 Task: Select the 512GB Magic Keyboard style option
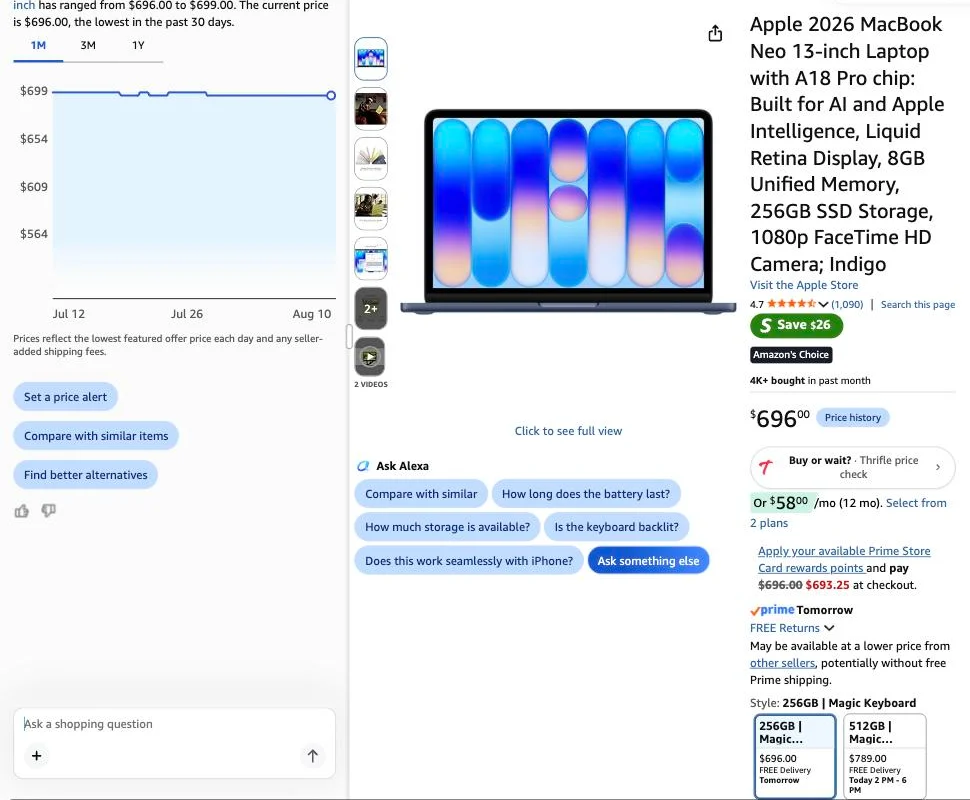click(885, 756)
